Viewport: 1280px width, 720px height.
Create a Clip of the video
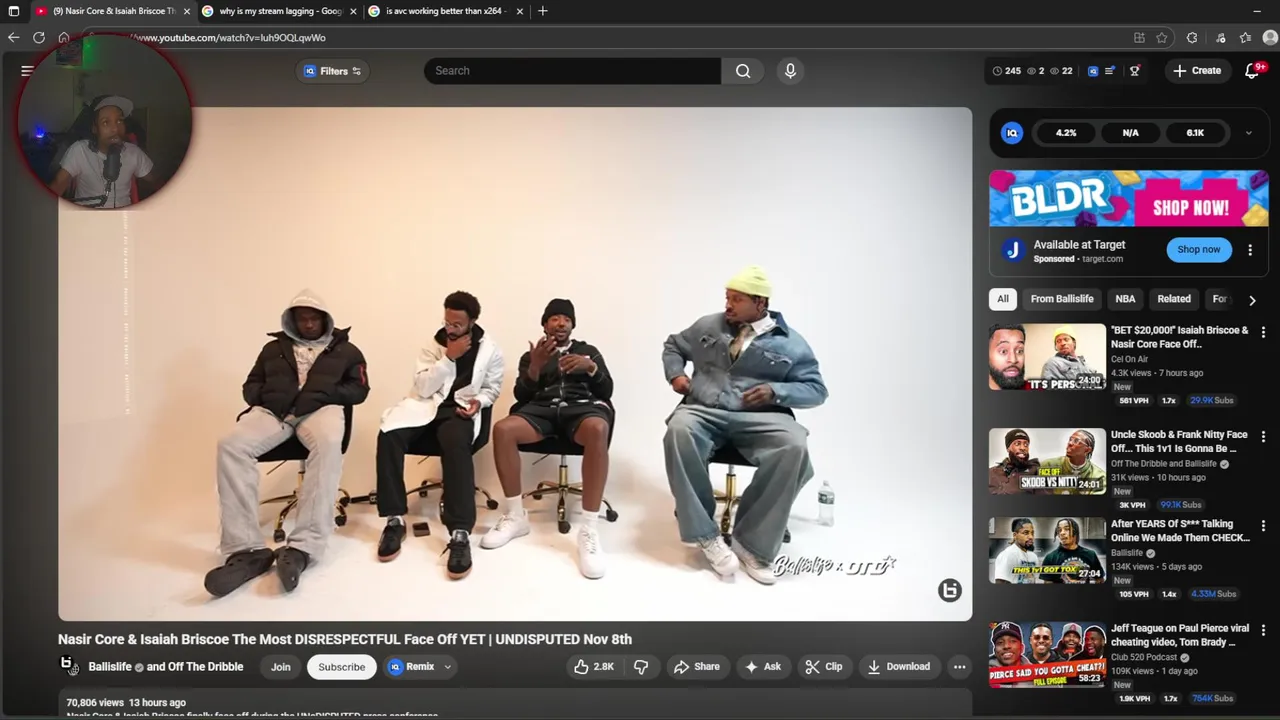[825, 667]
